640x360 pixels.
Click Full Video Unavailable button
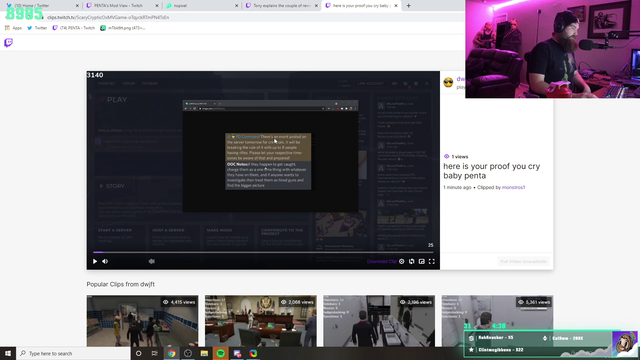pos(523,261)
